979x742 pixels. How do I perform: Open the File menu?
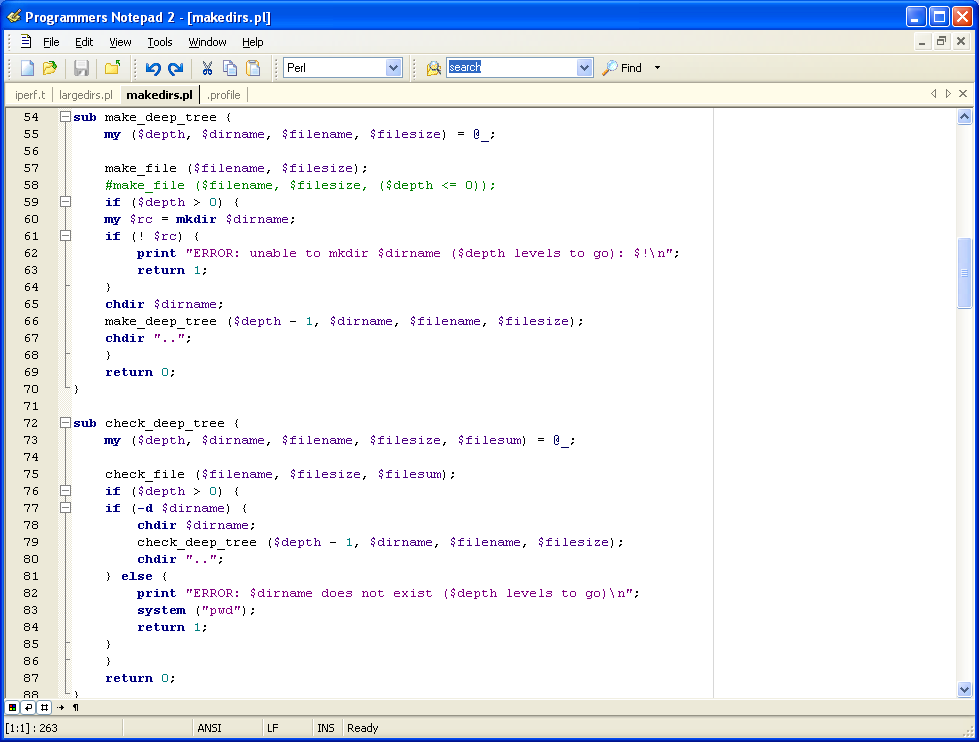[51, 42]
